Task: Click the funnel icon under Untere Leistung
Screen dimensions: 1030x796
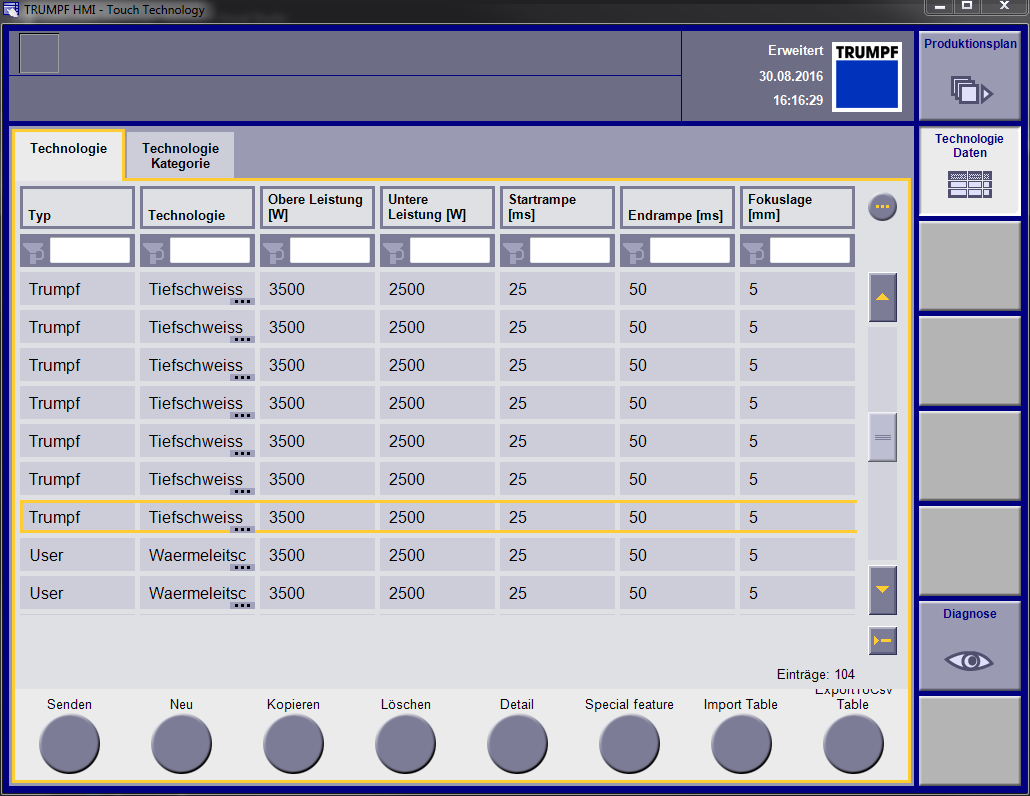Action: (x=394, y=251)
